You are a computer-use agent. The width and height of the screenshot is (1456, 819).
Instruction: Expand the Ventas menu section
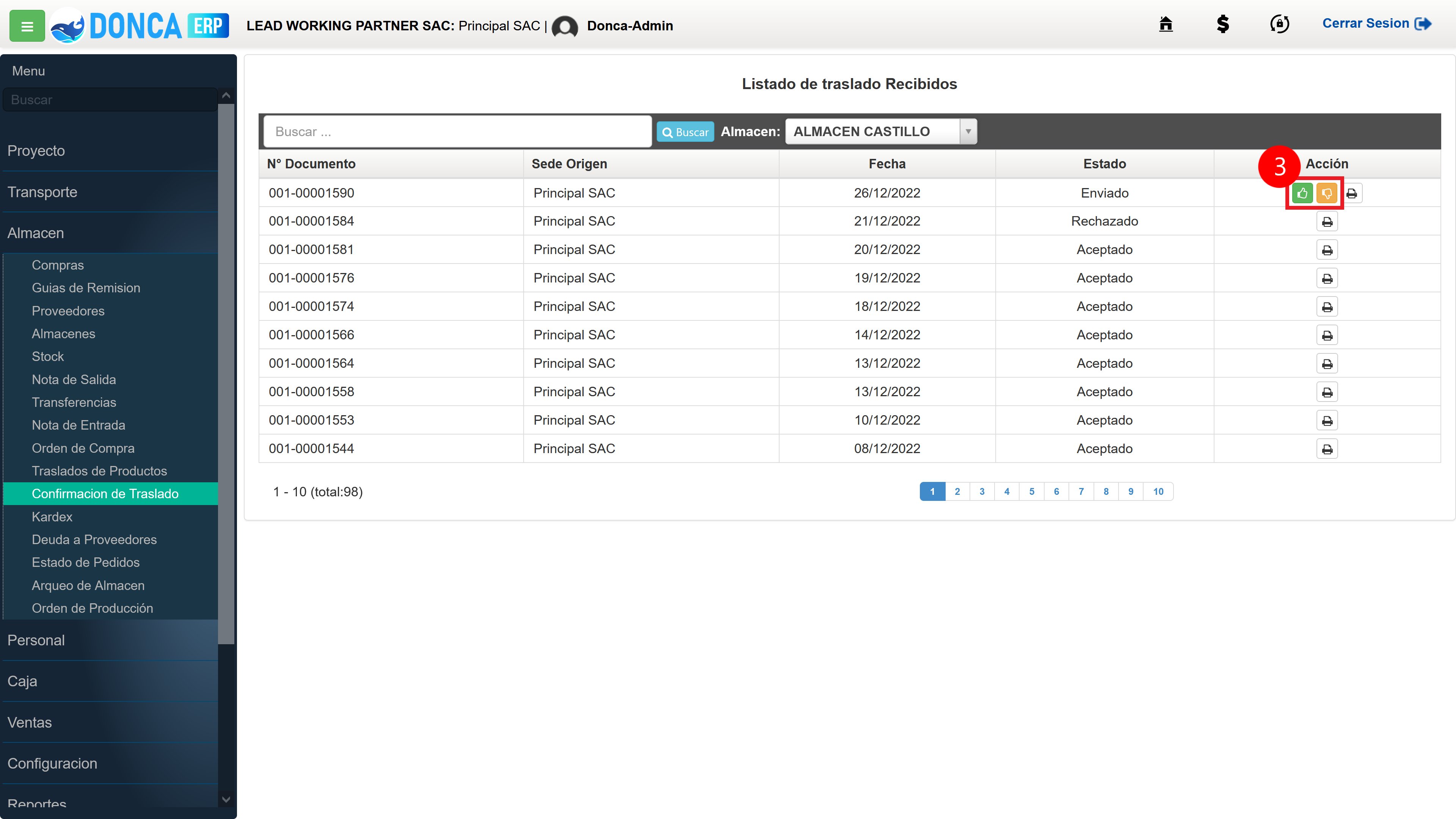click(110, 723)
